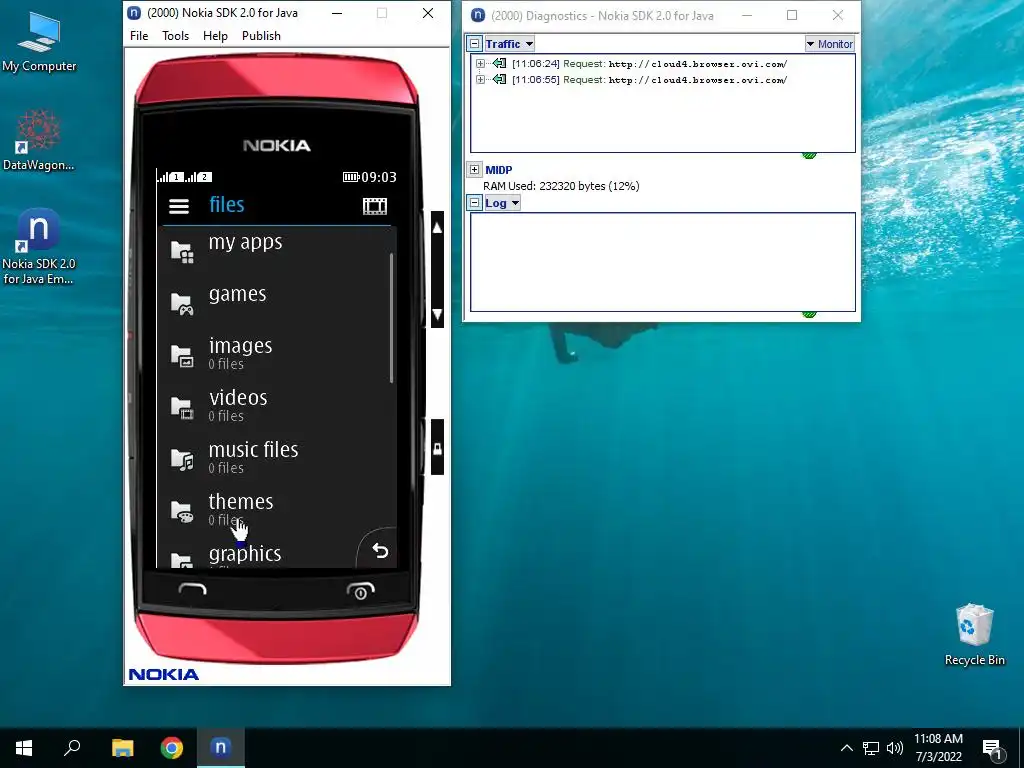Open the videos folder icon
1024x768 pixels.
click(x=182, y=407)
